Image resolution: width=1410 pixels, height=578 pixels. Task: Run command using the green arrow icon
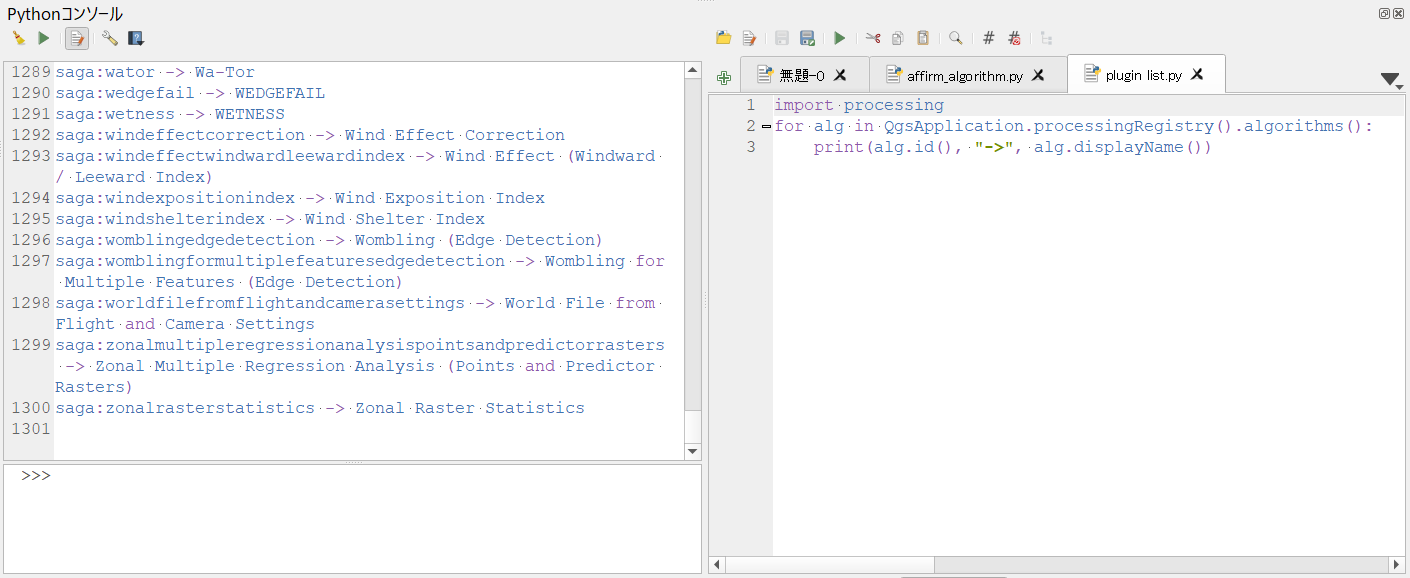click(43, 37)
